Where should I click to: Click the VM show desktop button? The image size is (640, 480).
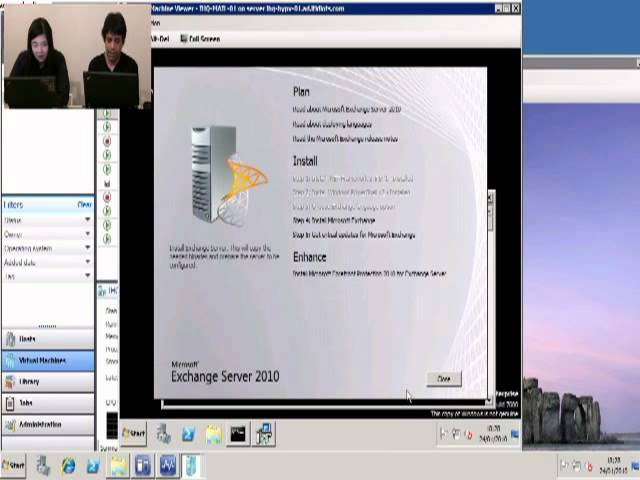click(x=515, y=433)
